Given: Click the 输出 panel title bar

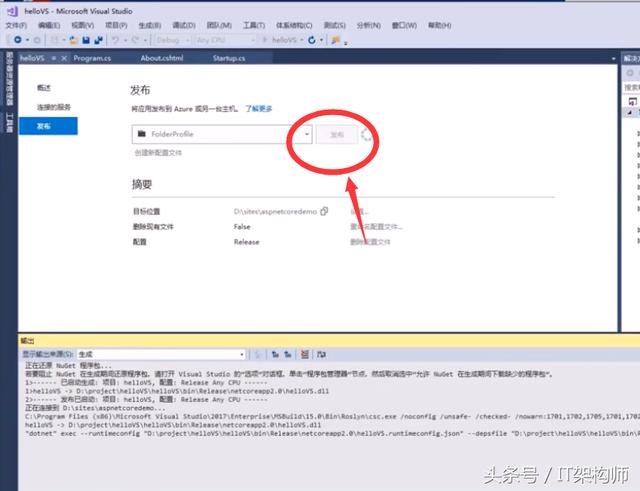Looking at the screenshot, I should point(329,340).
